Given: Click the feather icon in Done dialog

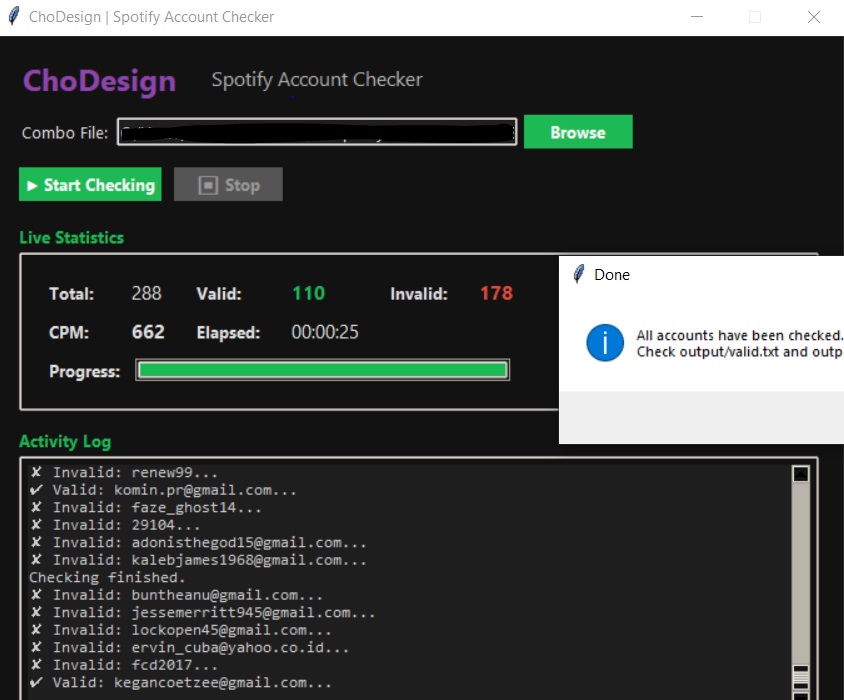Looking at the screenshot, I should click(x=579, y=274).
